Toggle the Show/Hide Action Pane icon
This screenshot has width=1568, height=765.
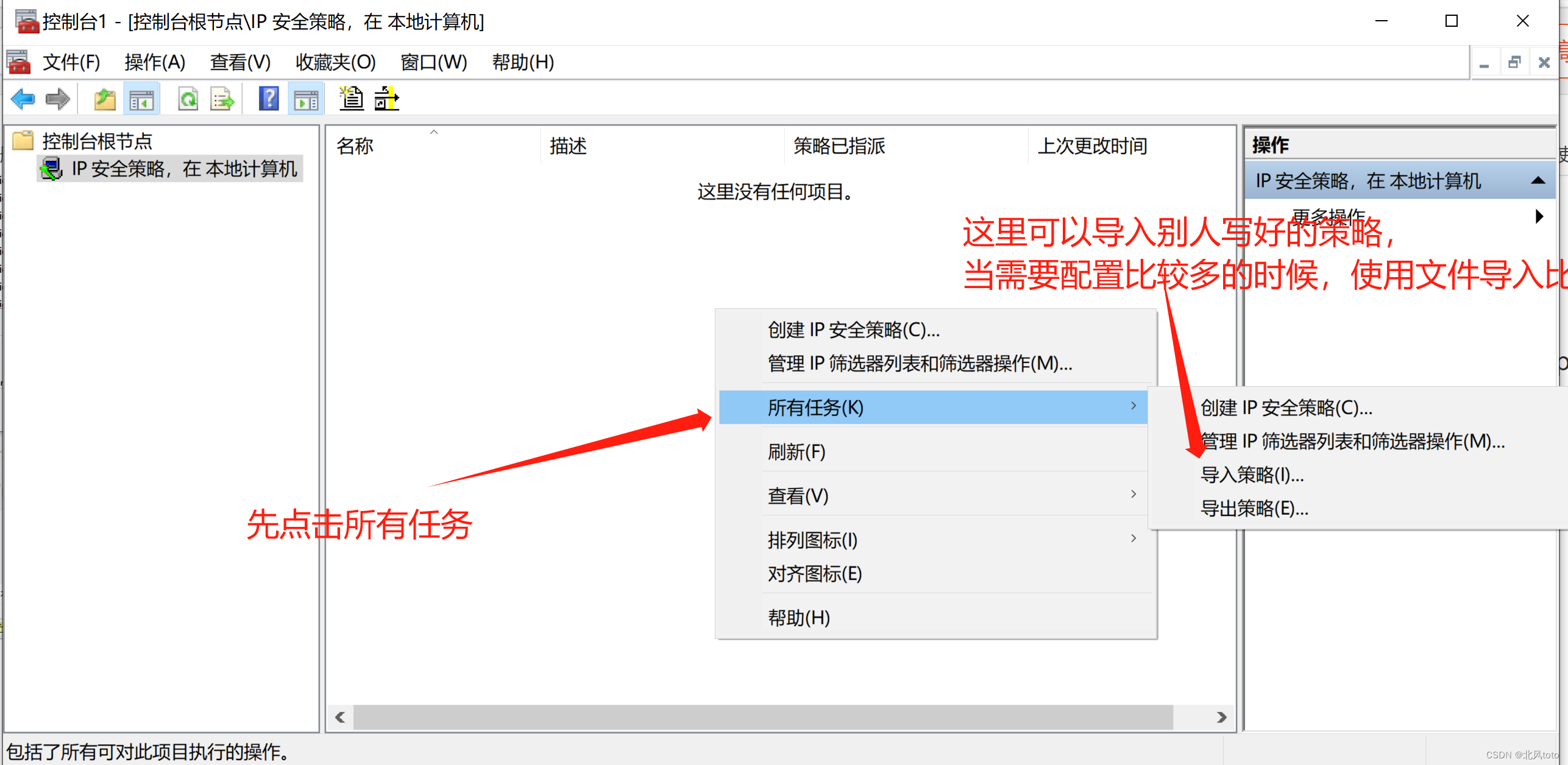pos(305,99)
